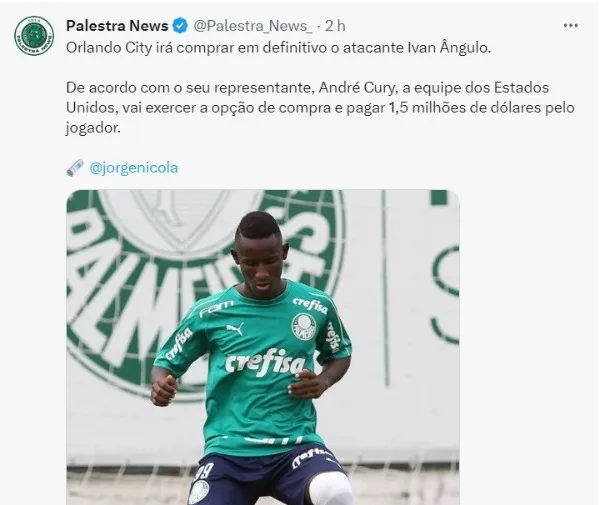Click the Palestra News display name
Viewport: 606px width, 505px height.
[117, 26]
